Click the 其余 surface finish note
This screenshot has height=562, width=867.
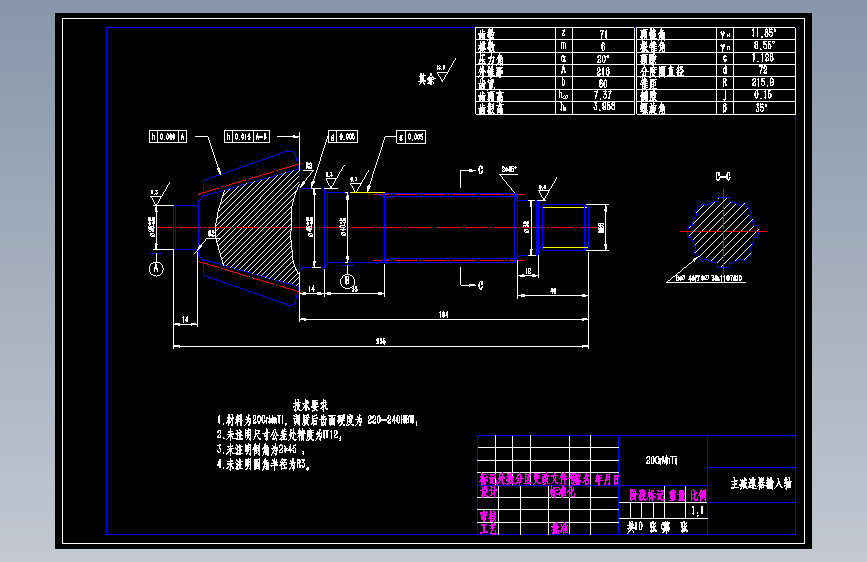pos(426,79)
